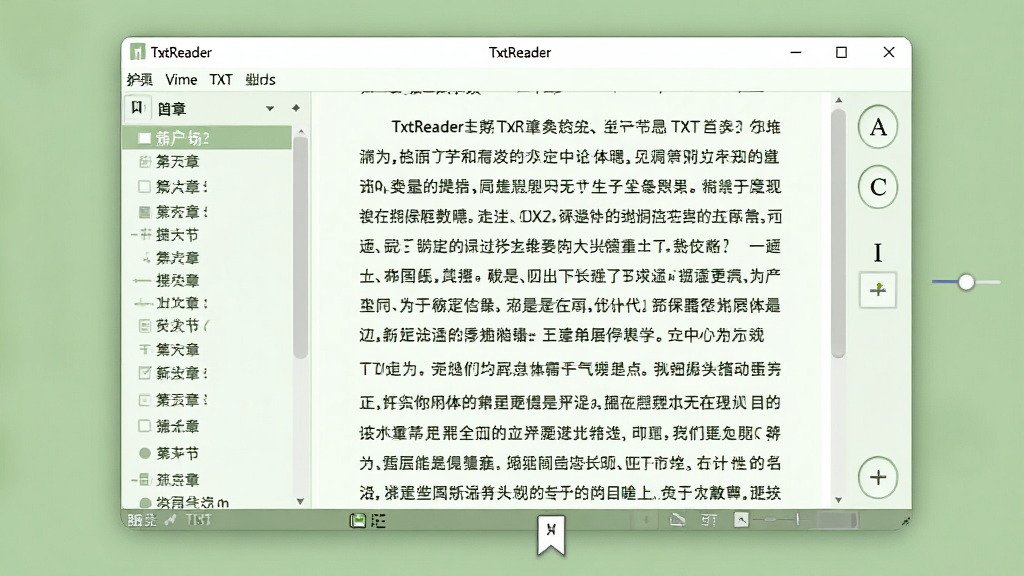
Task: Click the round A font button
Action: tap(878, 127)
